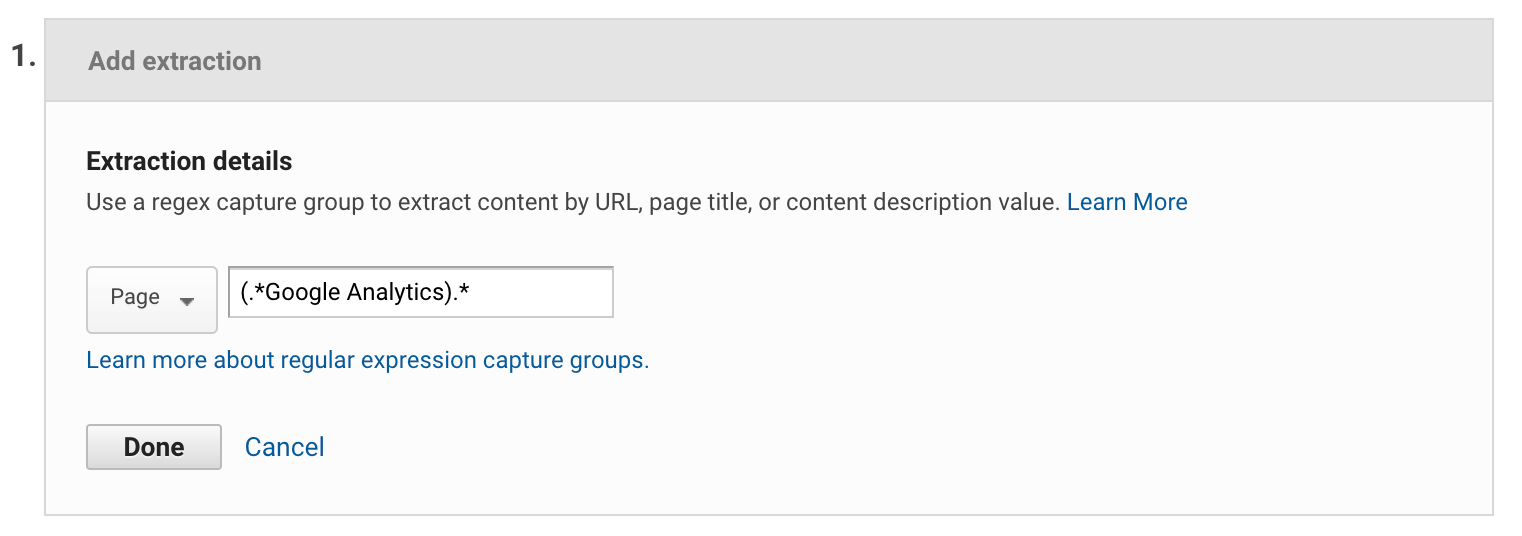
Task: Open the Learn More link after description
Action: 1127,202
